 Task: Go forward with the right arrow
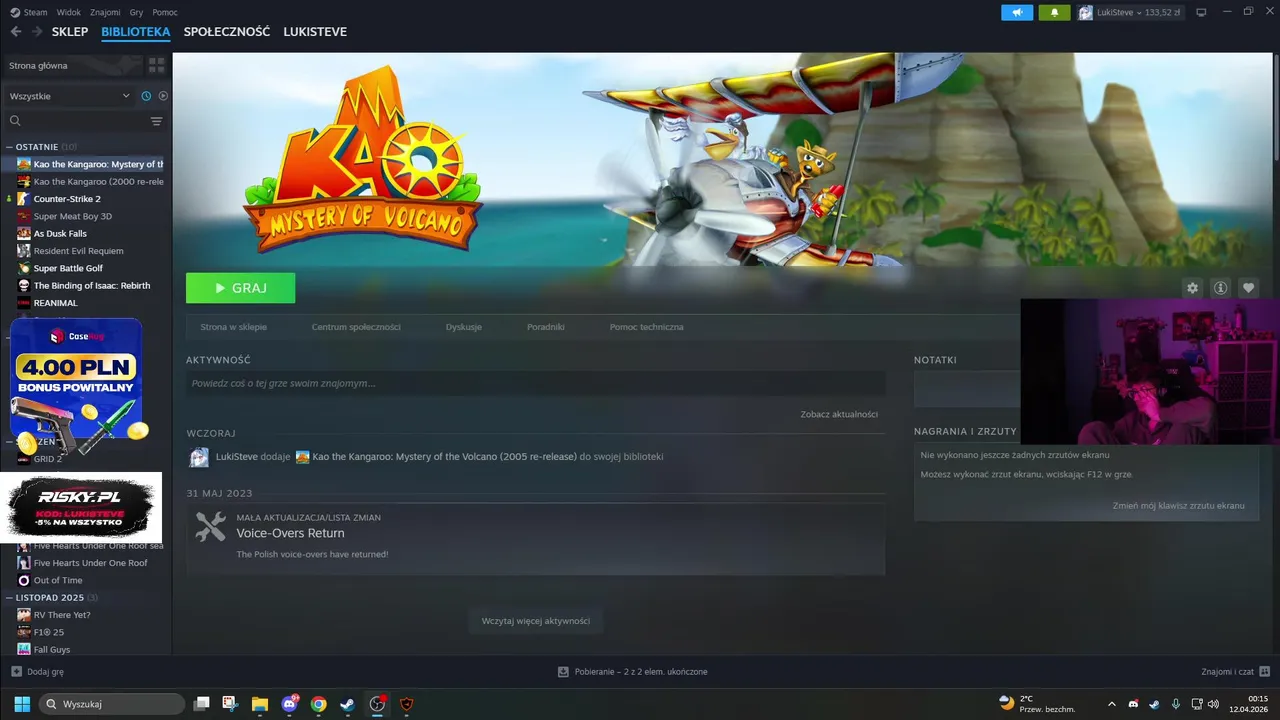[37, 32]
